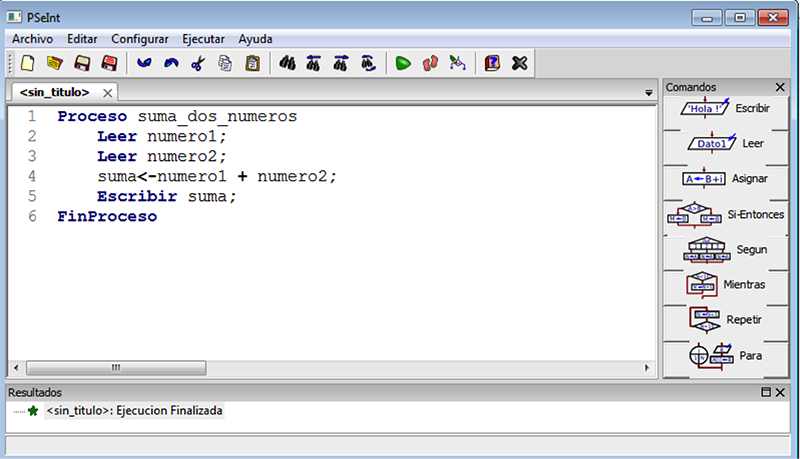800x459 pixels.
Task: Click the Open file folder icon
Action: 55,63
